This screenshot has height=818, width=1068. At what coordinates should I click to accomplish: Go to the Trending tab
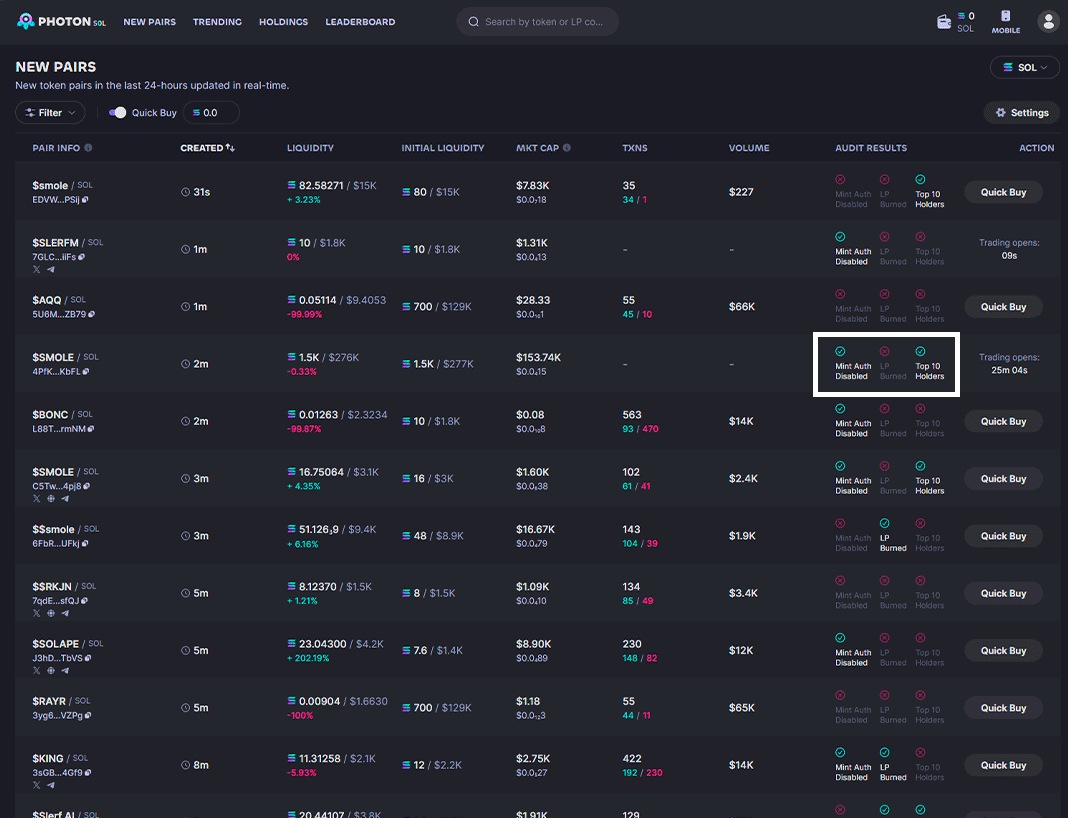[217, 22]
